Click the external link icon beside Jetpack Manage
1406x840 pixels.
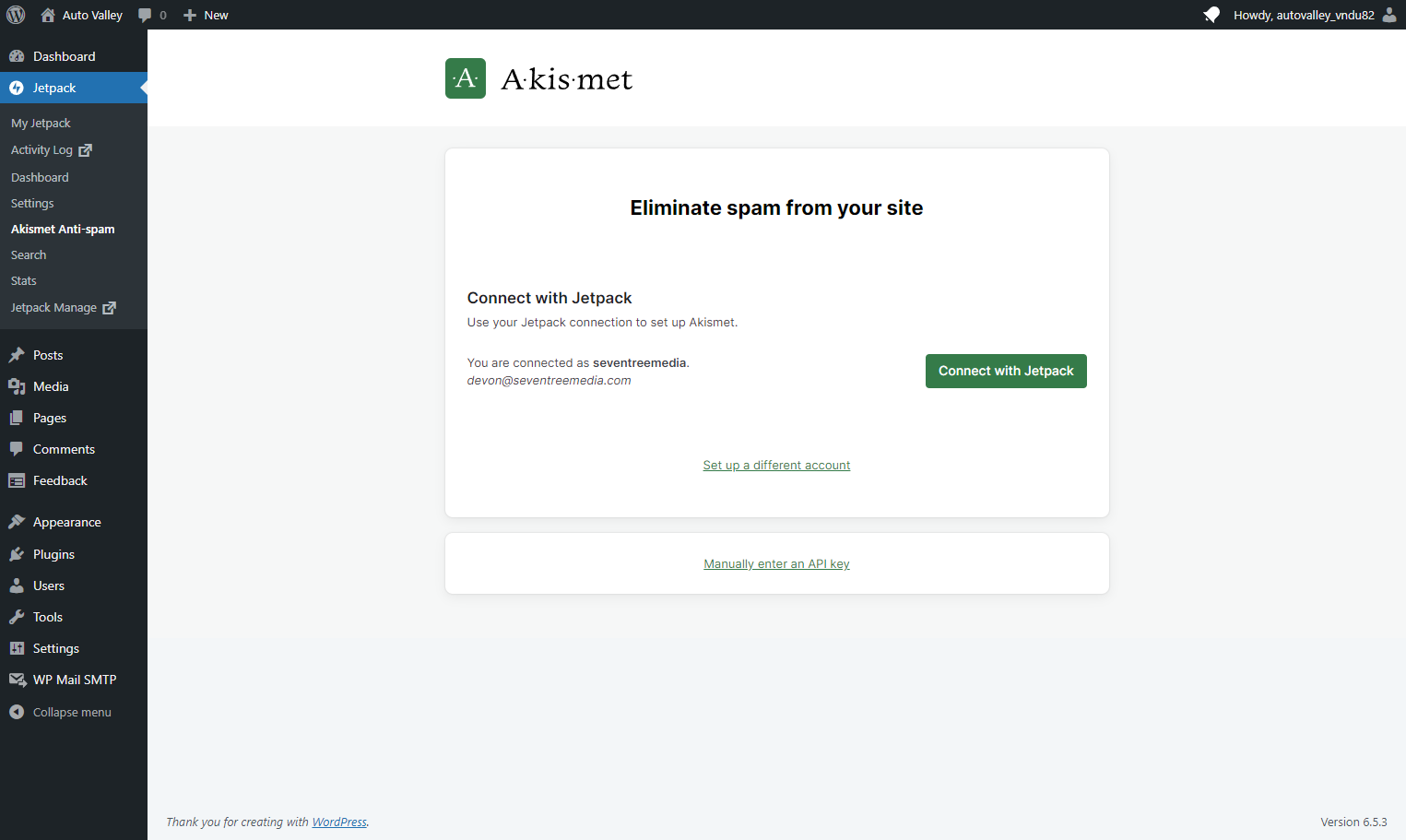tap(110, 307)
